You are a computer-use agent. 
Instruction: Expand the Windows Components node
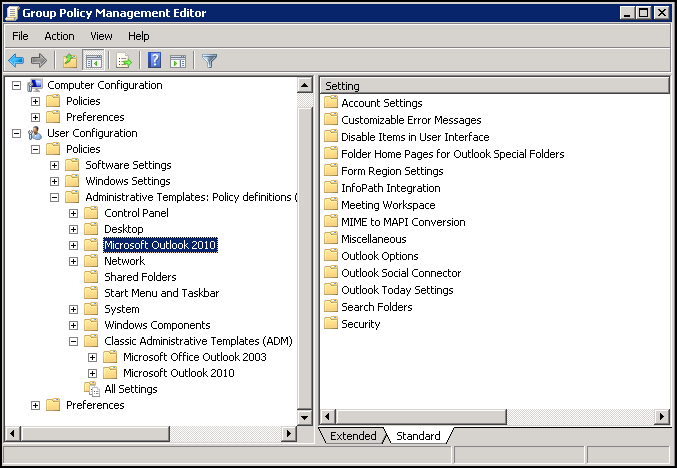click(73, 326)
